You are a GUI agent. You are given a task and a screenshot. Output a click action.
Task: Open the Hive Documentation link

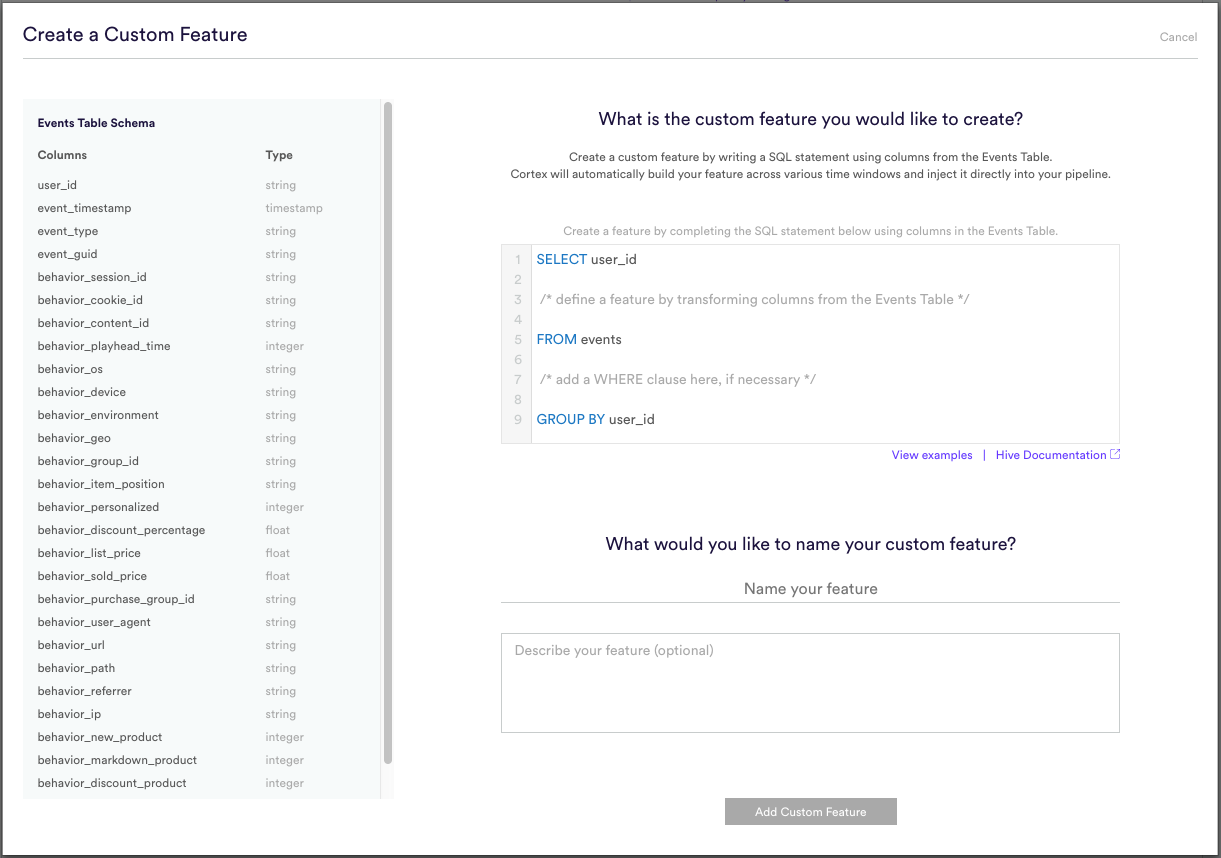coord(1051,455)
